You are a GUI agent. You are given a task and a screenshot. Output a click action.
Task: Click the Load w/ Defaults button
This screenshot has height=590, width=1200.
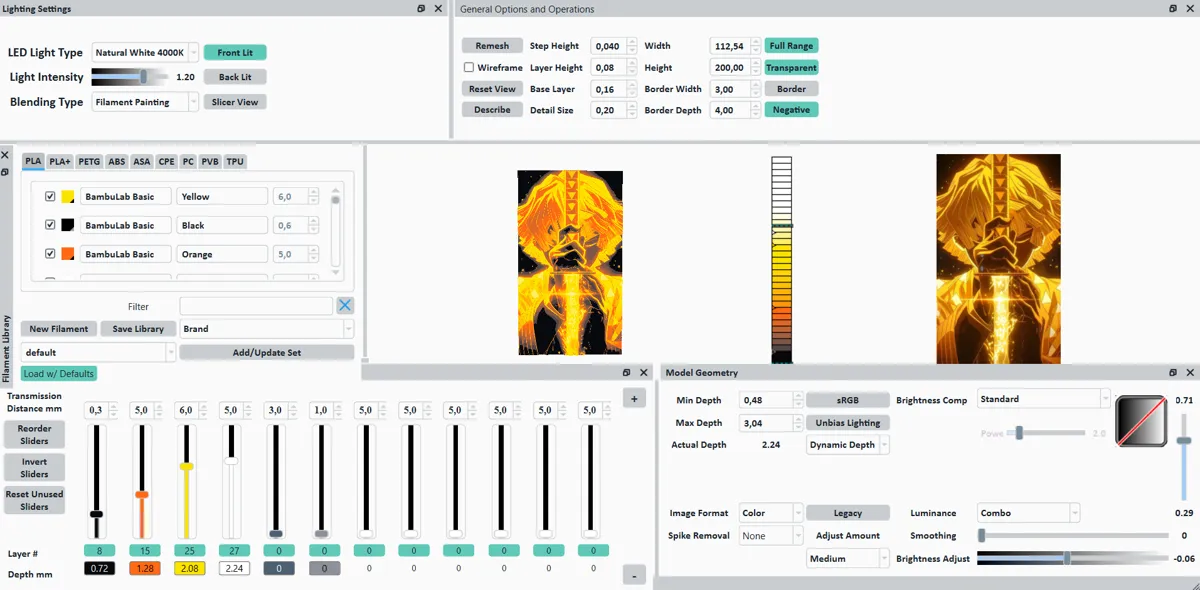(59, 374)
